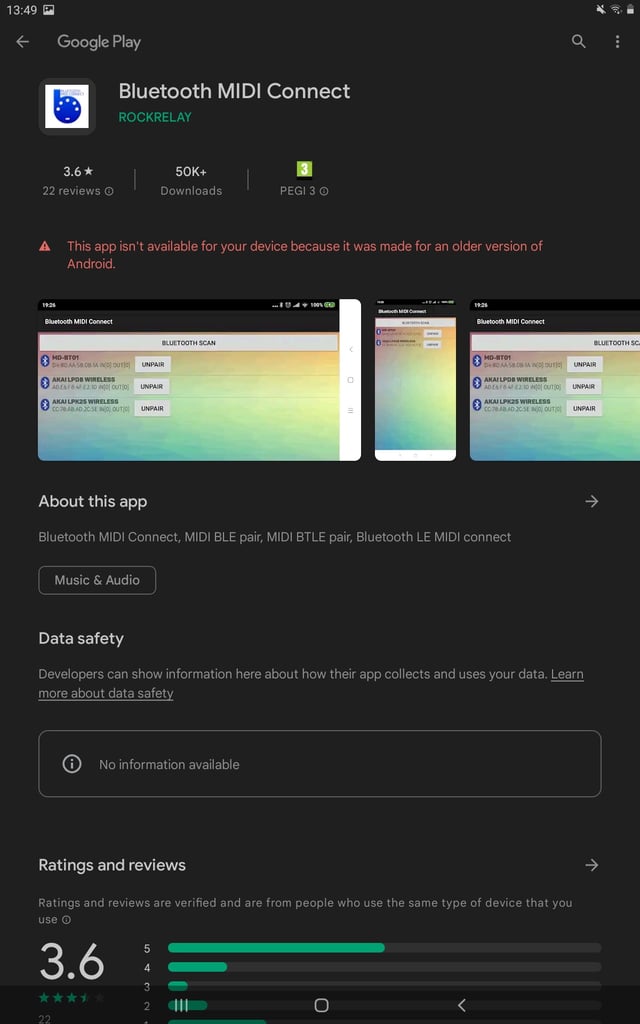640x1024 pixels.
Task: Open the ROCKRELAY developer page
Action: 155,117
